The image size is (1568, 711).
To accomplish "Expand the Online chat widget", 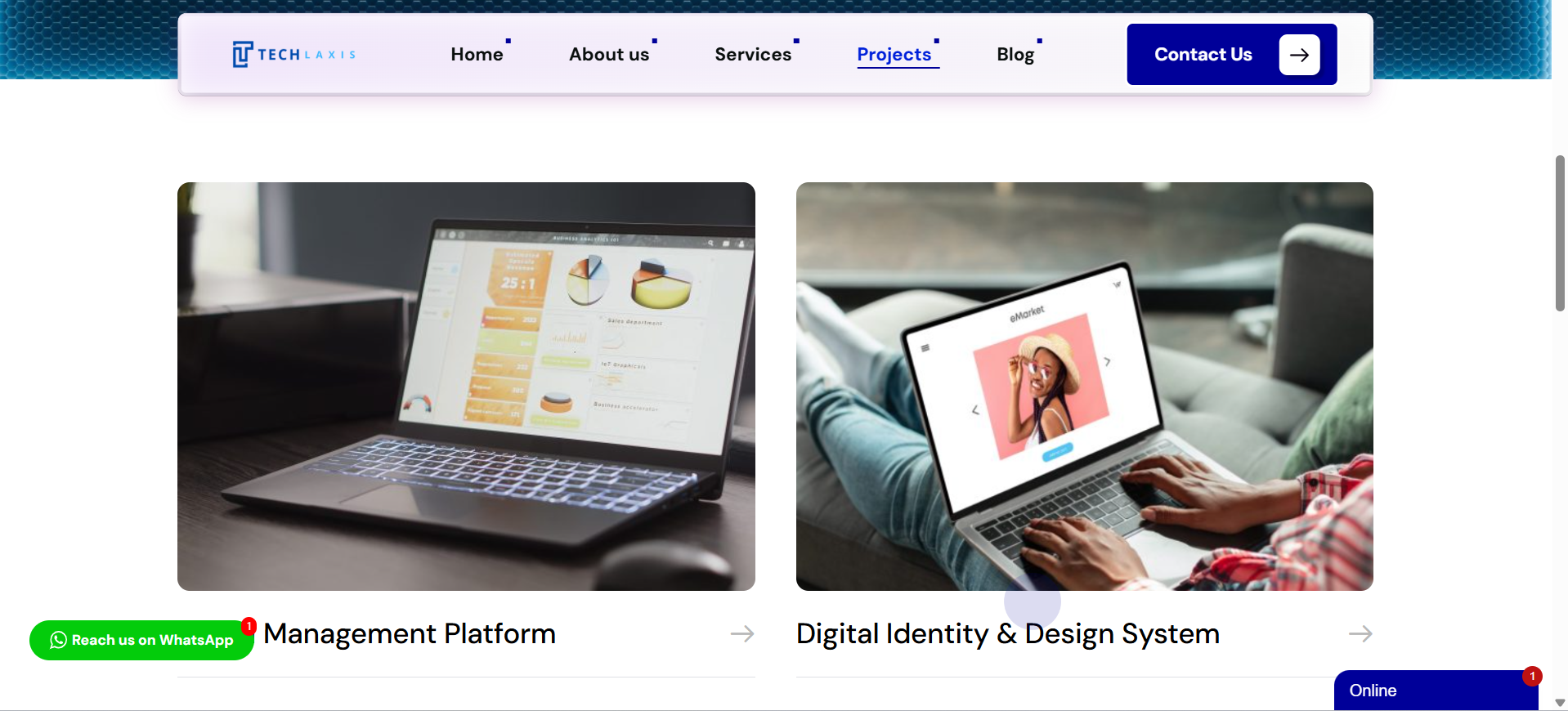I will 1436,691.
